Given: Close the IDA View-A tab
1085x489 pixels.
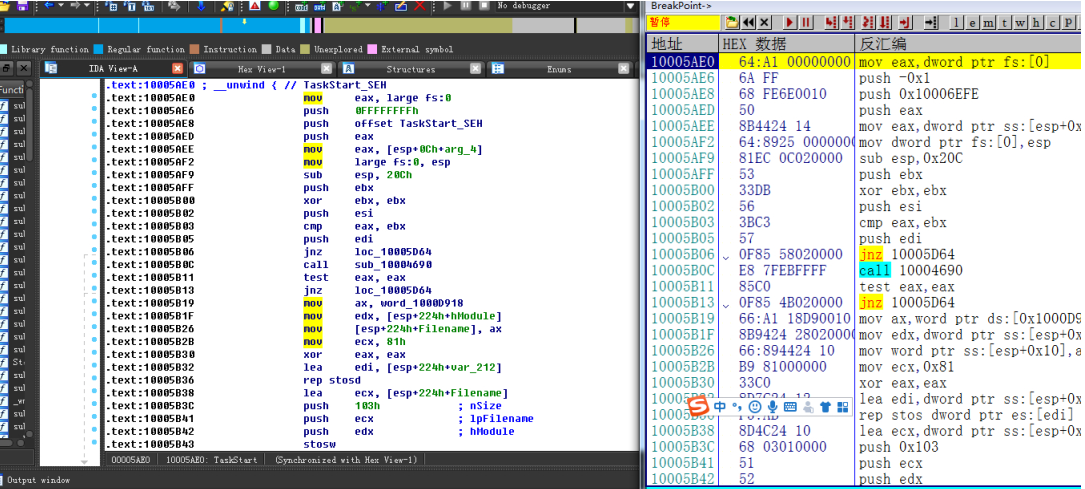Looking at the screenshot, I should (177, 69).
